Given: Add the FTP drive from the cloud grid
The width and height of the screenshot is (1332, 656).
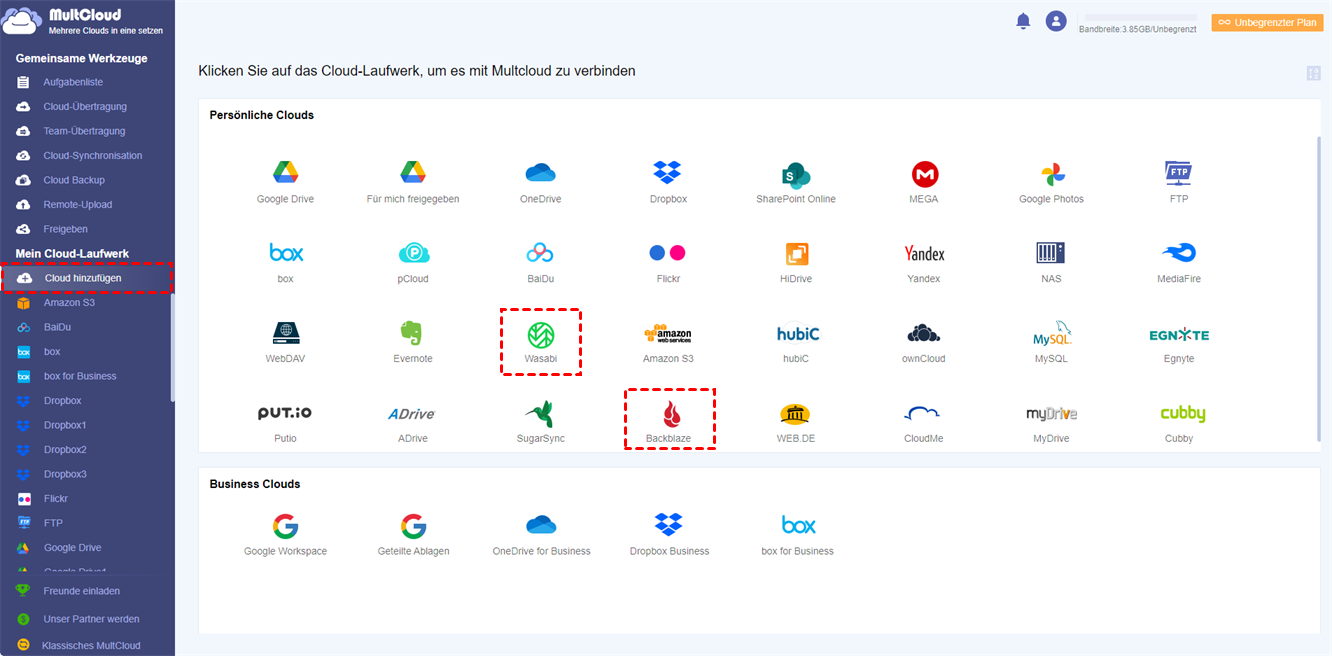Looking at the screenshot, I should tap(1179, 173).
